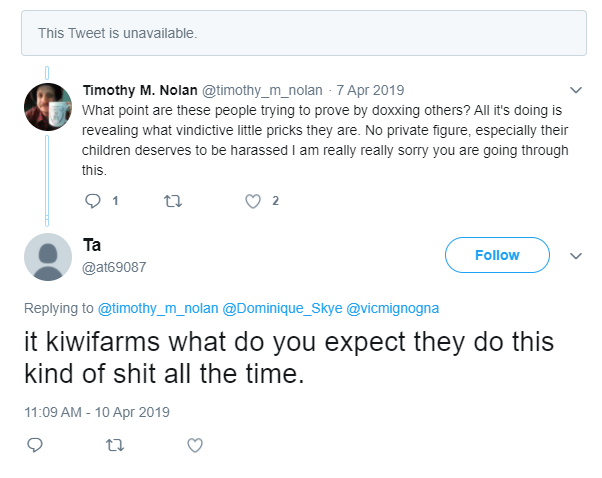Click the unavailable tweet notice box
Image resolution: width=602 pixels, height=478 pixels.
304,33
